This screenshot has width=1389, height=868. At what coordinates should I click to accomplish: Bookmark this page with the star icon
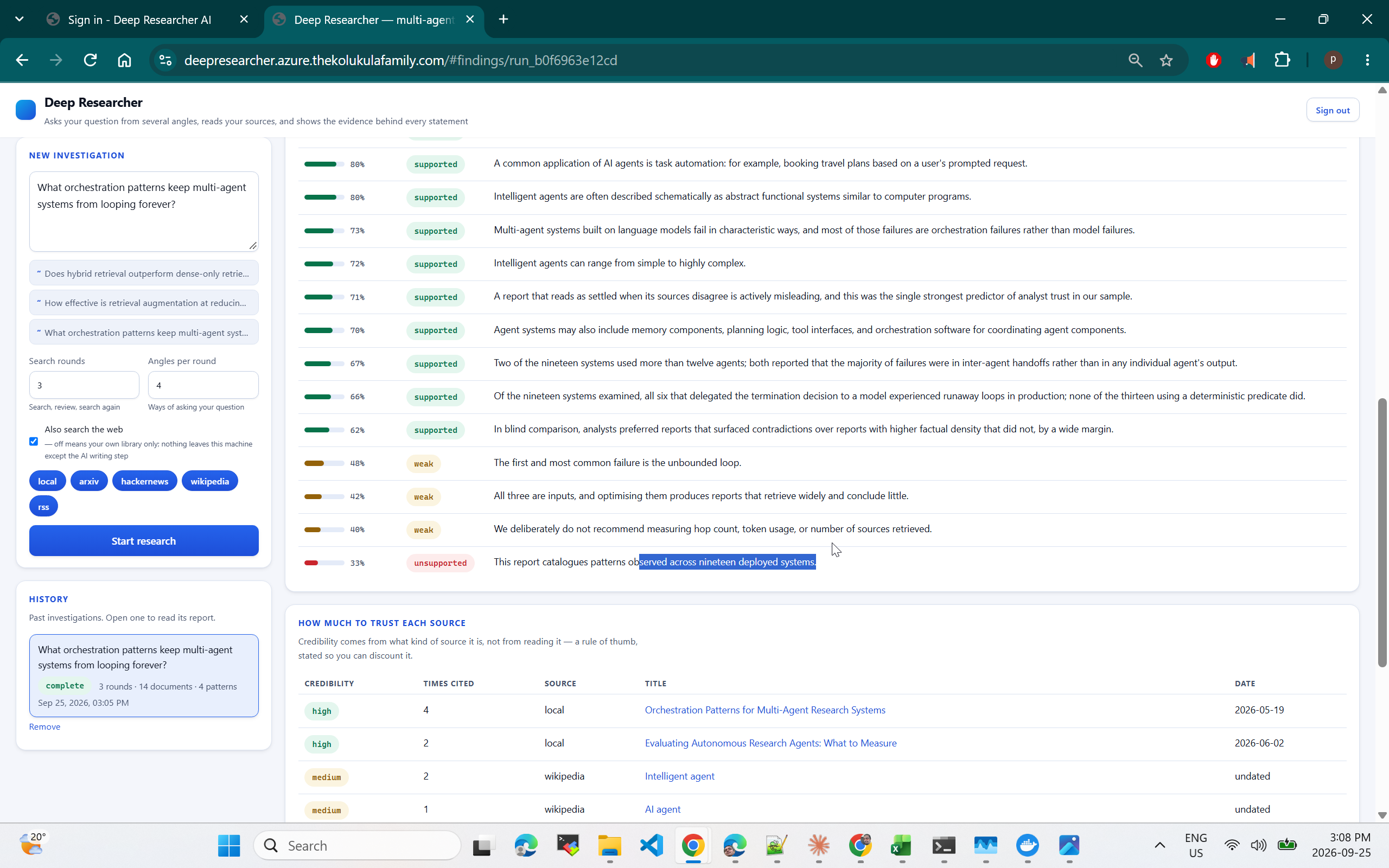pyautogui.click(x=1165, y=60)
